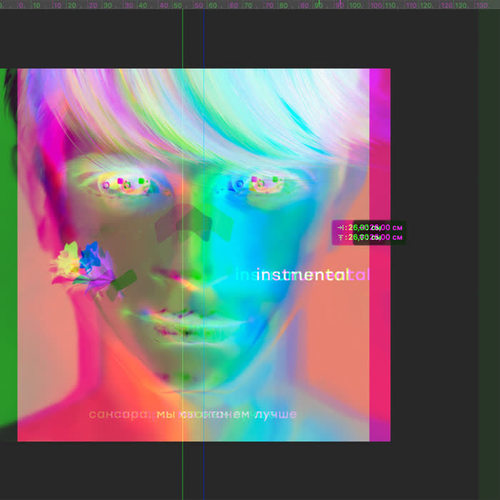This screenshot has height=500, width=500.
Task: Click the green bandage shape on nose
Action: point(194,223)
